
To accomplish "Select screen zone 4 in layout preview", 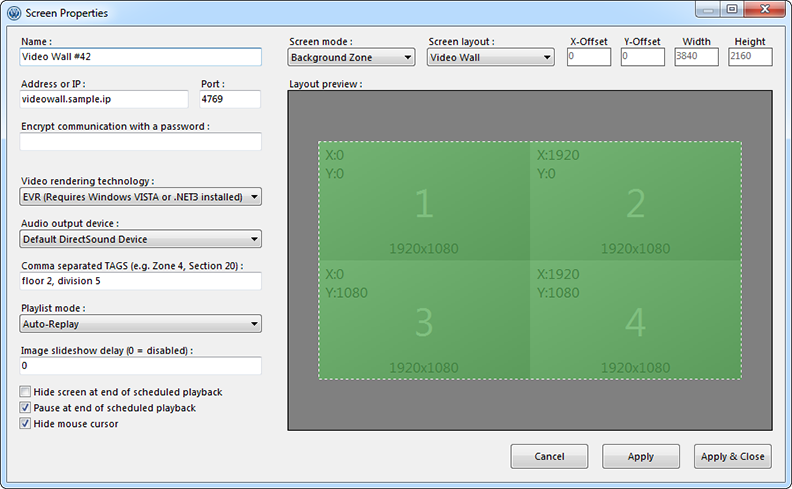I will pyautogui.click(x=636, y=320).
